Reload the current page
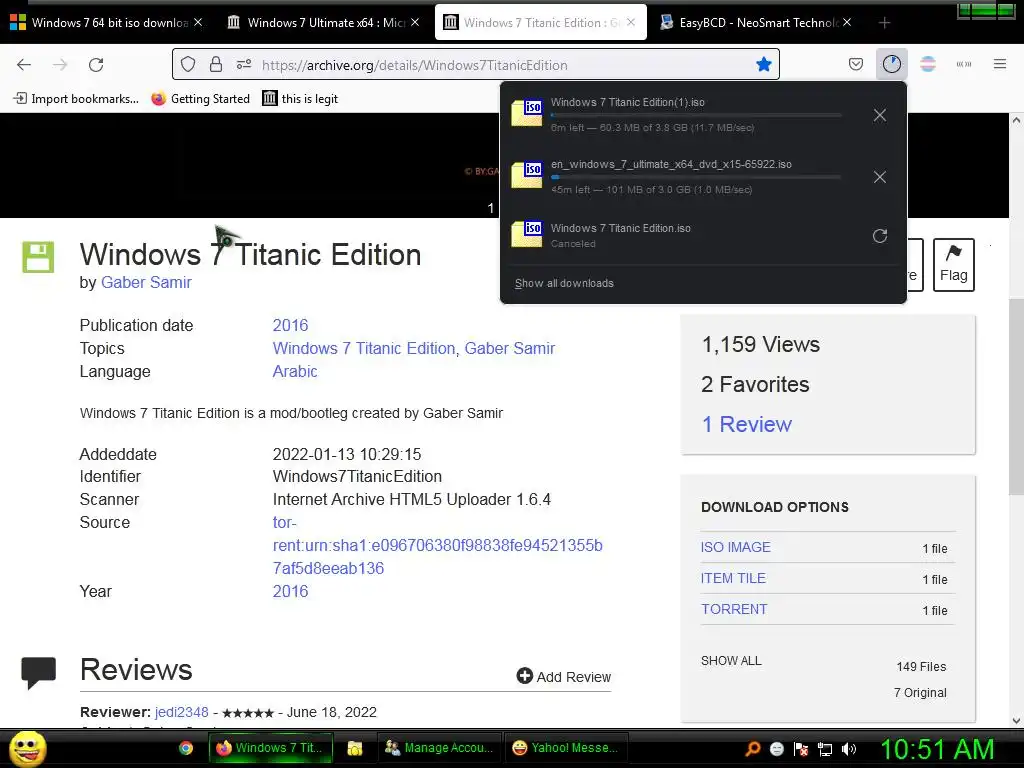Viewport: 1024px width, 768px height. click(x=96, y=65)
